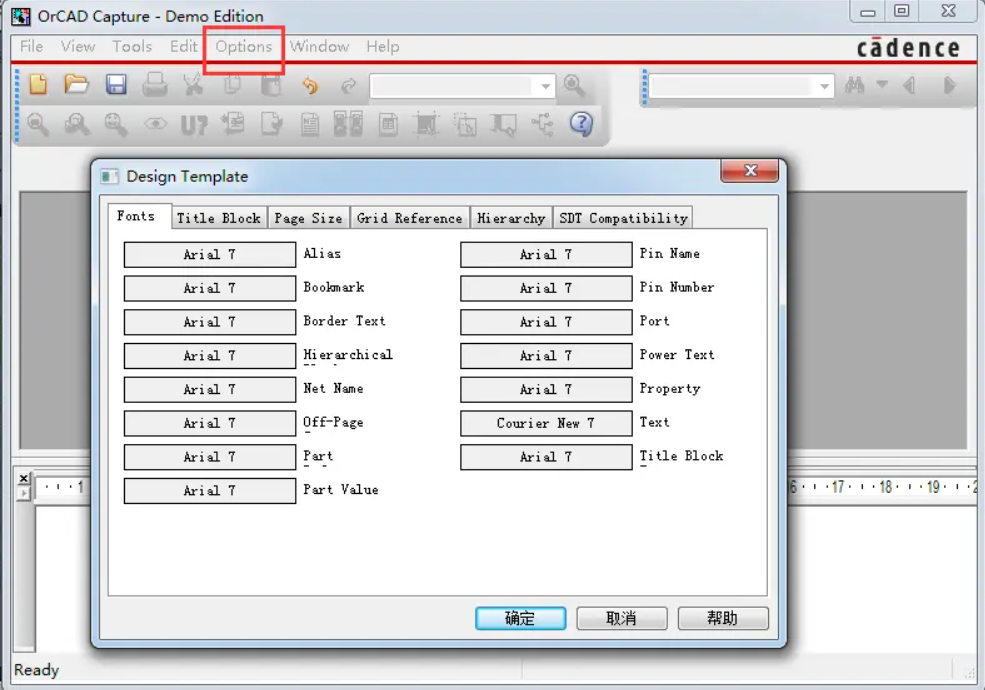Click the third magnifier zoom icon
The image size is (985, 690).
116,124
